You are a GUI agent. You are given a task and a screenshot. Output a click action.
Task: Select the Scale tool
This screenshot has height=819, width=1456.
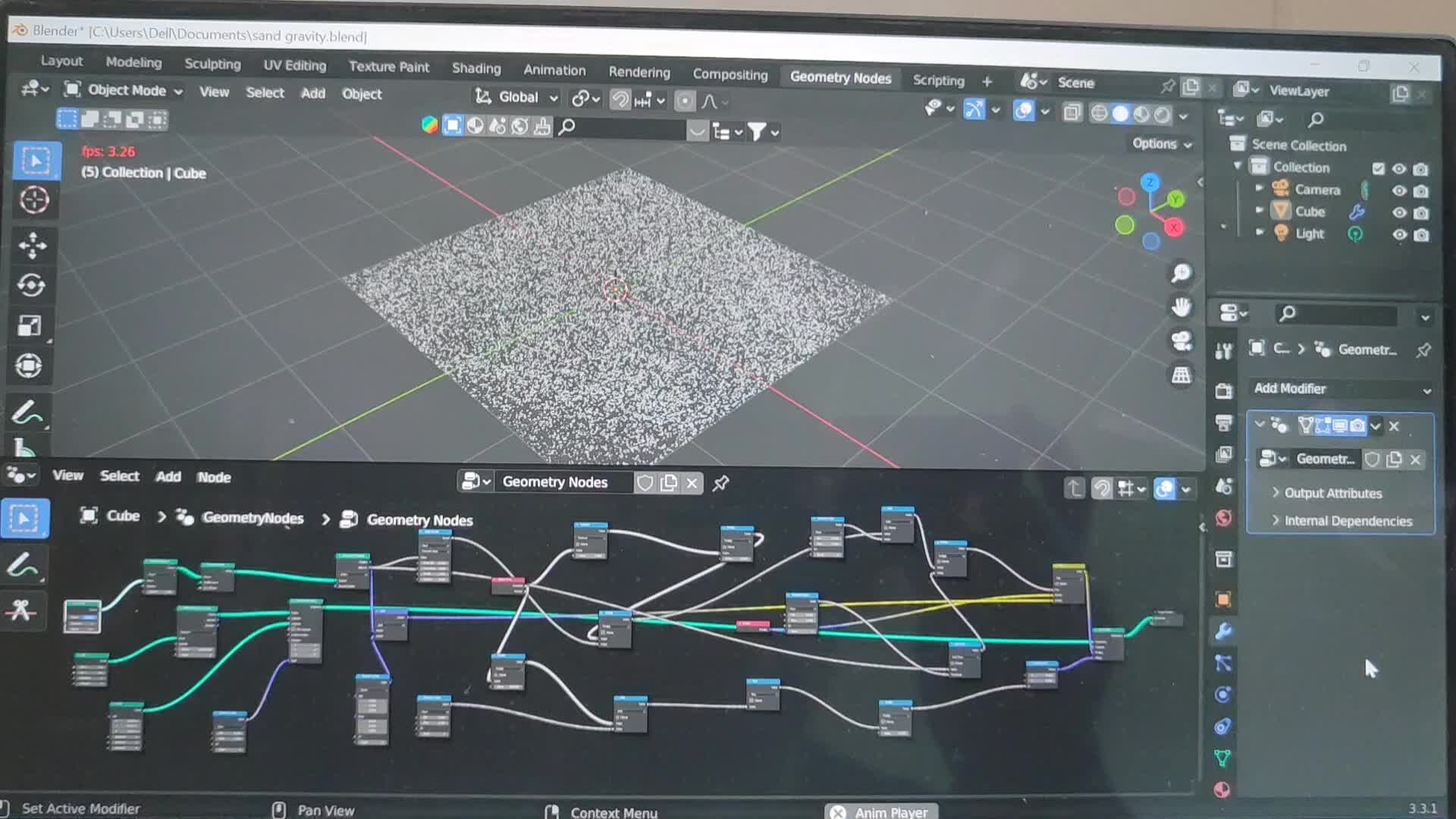tap(30, 326)
